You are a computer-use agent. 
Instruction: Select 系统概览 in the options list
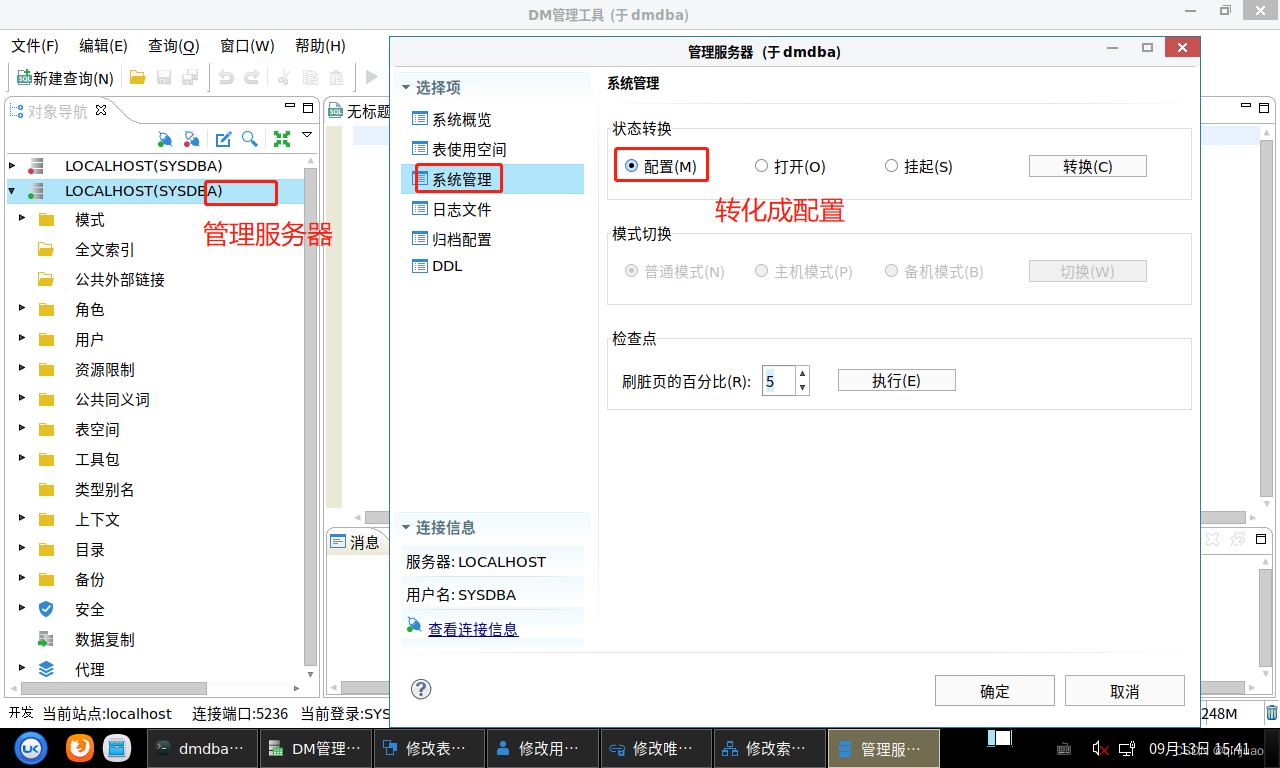click(461, 119)
